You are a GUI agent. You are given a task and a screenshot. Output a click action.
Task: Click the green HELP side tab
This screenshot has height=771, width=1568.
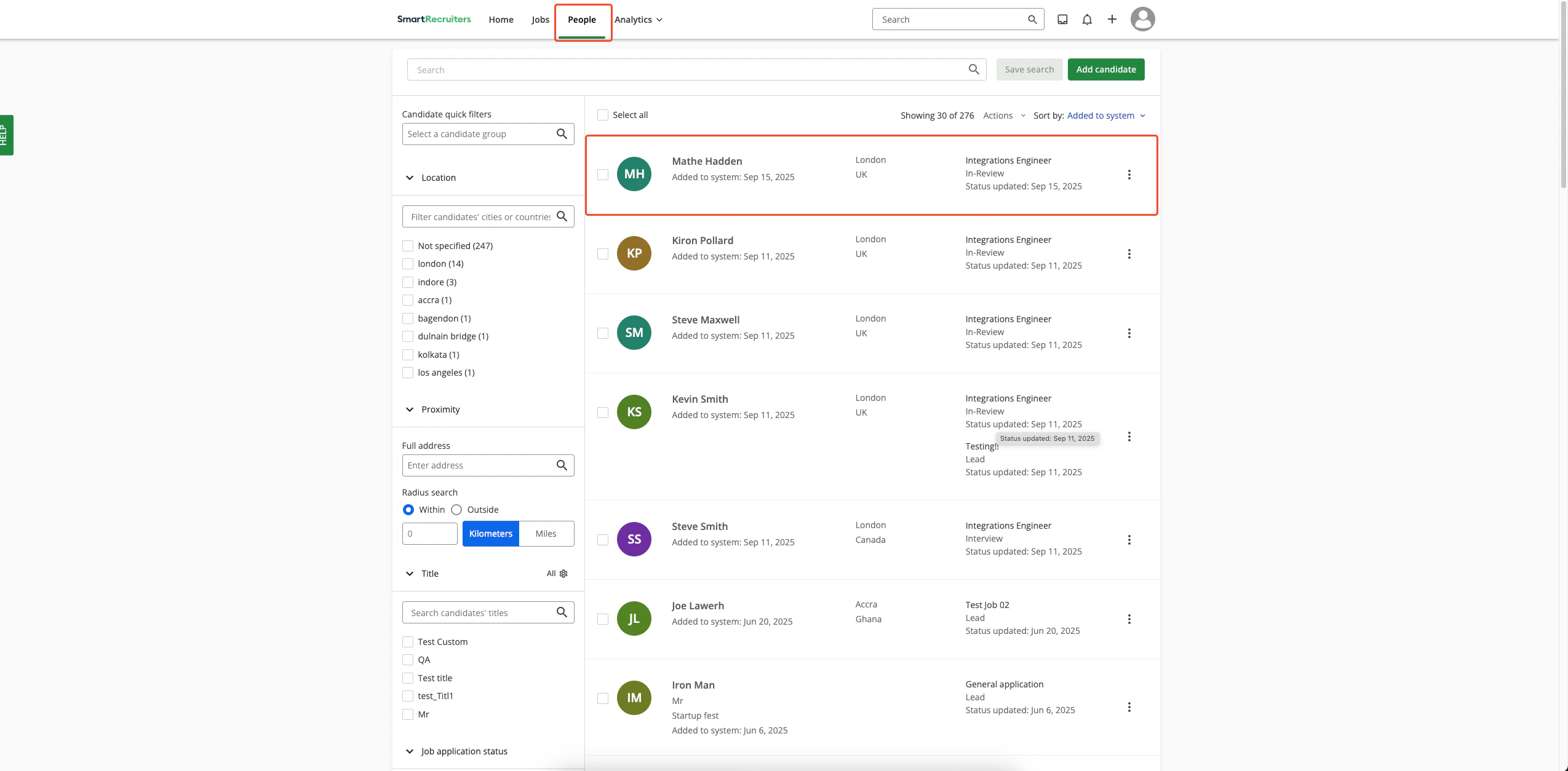(x=6, y=135)
